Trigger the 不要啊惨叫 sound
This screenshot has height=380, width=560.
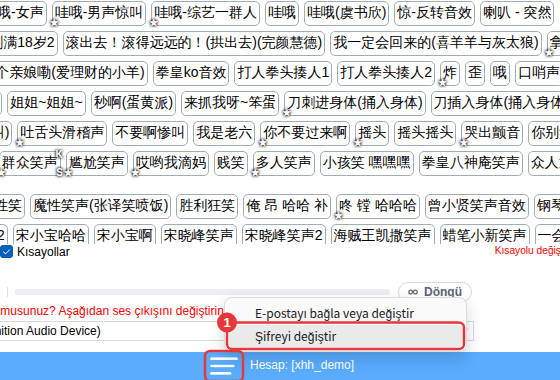(150, 133)
